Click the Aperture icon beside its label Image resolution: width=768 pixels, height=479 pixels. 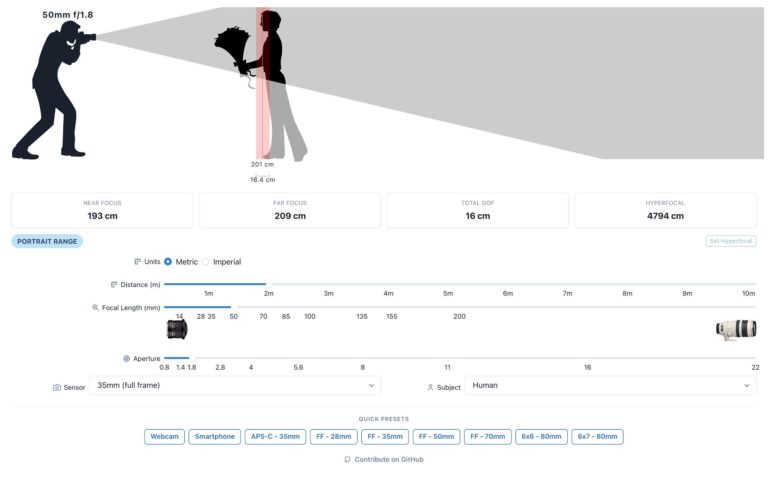126,359
